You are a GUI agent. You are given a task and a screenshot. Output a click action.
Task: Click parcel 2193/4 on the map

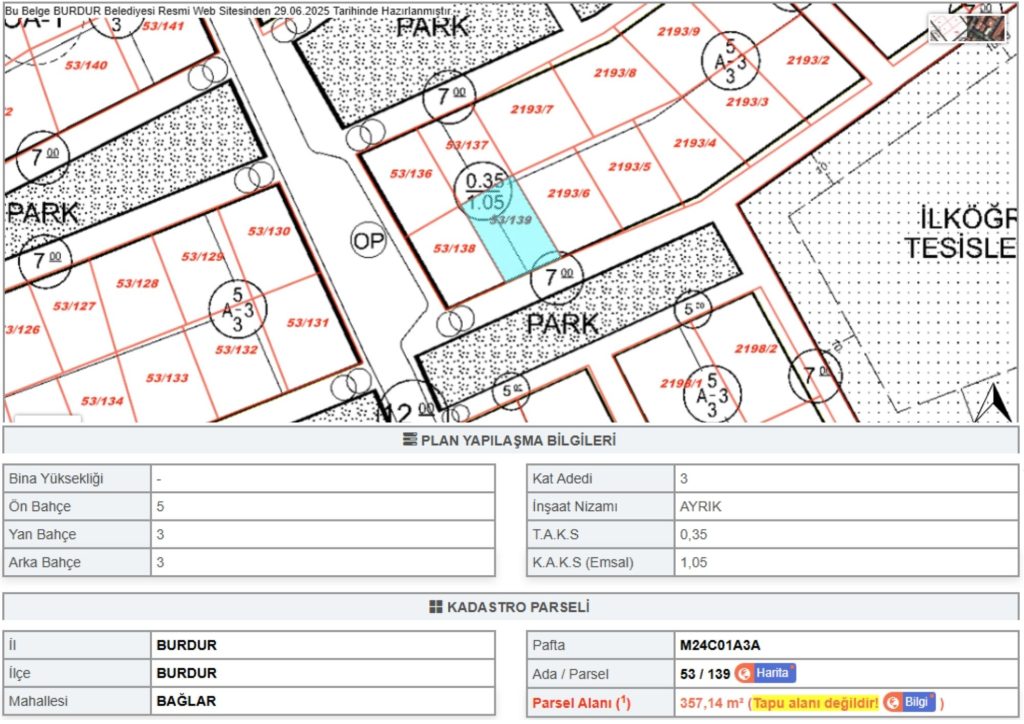pos(694,143)
